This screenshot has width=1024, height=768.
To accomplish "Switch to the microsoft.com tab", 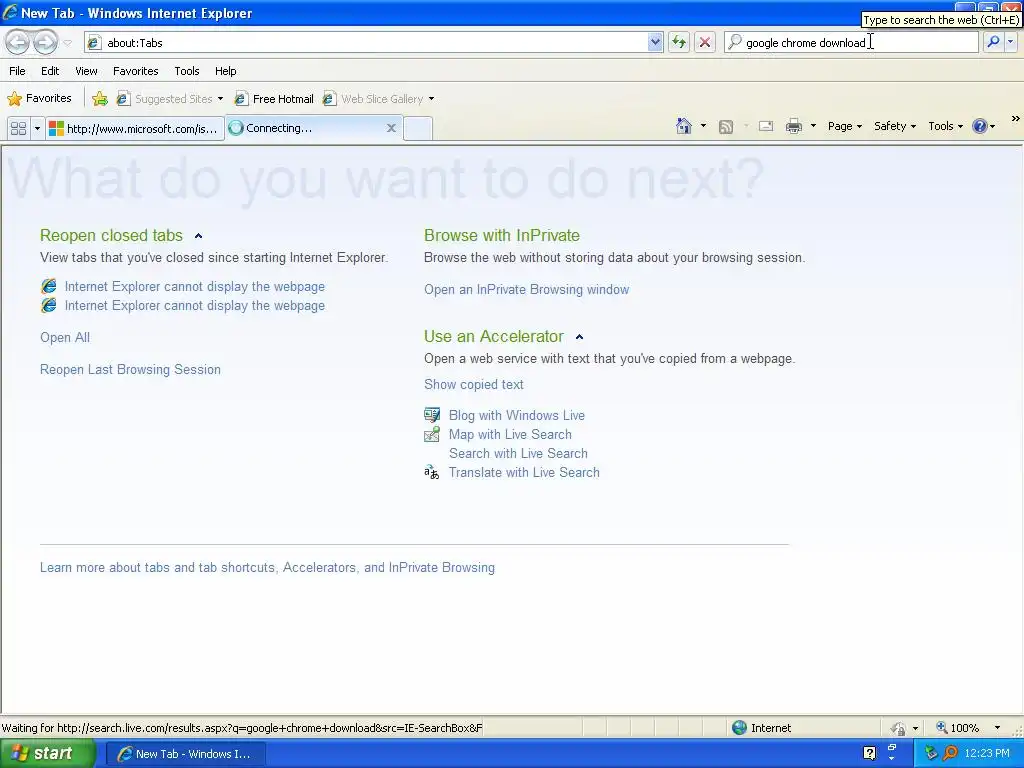I will [x=135, y=128].
